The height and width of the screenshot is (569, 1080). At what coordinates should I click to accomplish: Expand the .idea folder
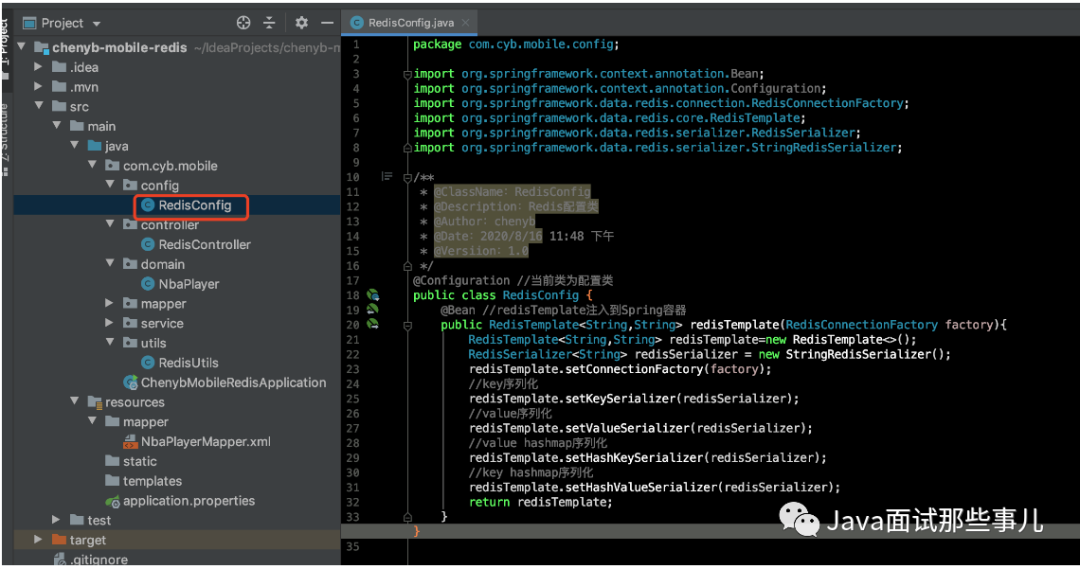(39, 67)
